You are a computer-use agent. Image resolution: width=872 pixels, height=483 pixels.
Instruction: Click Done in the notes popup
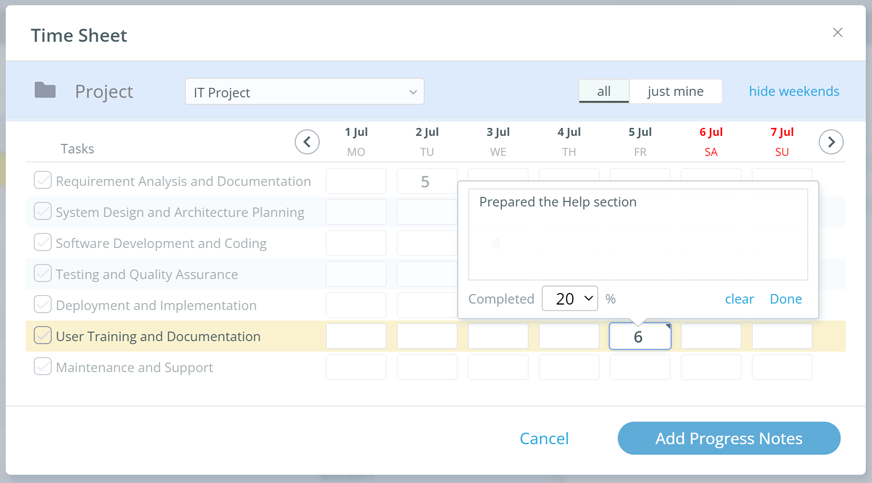pyautogui.click(x=785, y=299)
